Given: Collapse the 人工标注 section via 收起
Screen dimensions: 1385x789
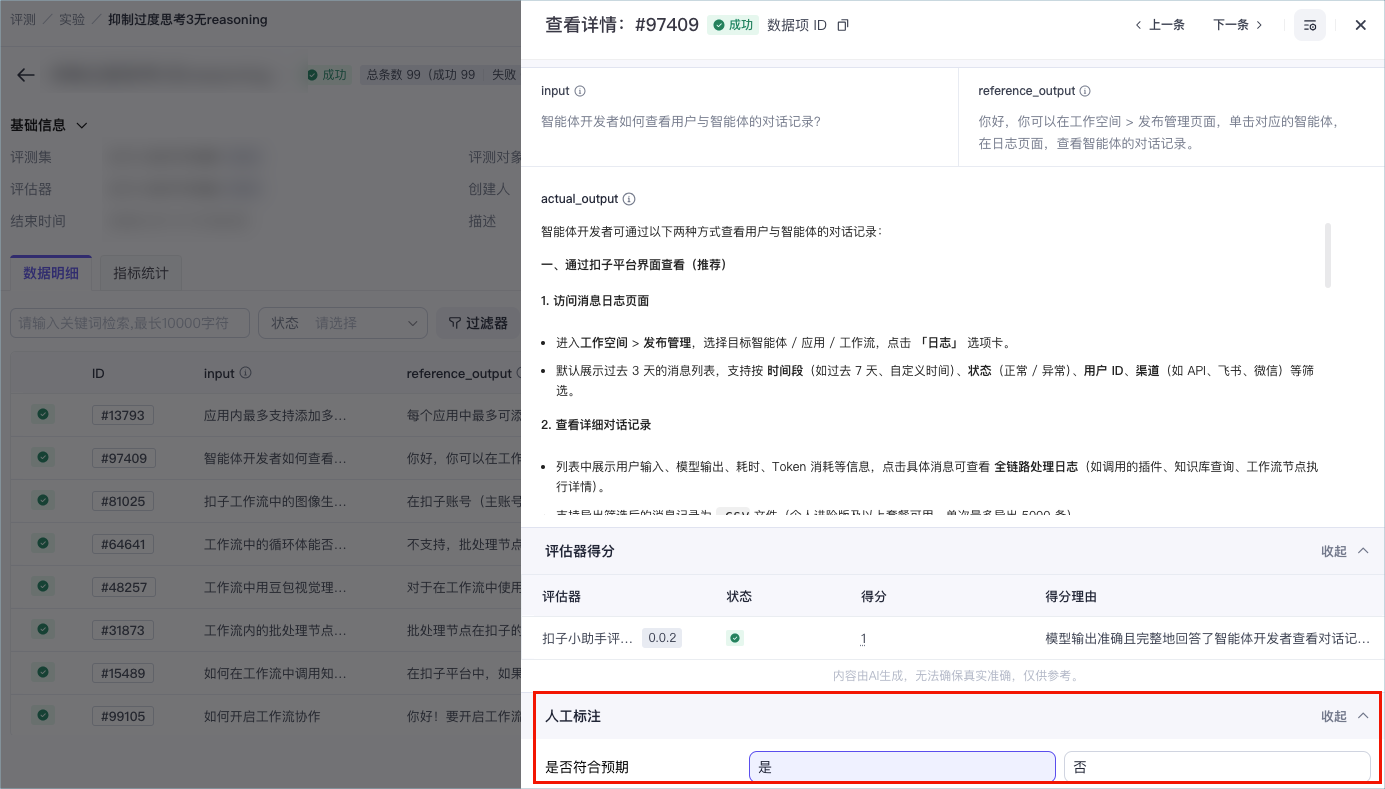Looking at the screenshot, I should [x=1345, y=716].
